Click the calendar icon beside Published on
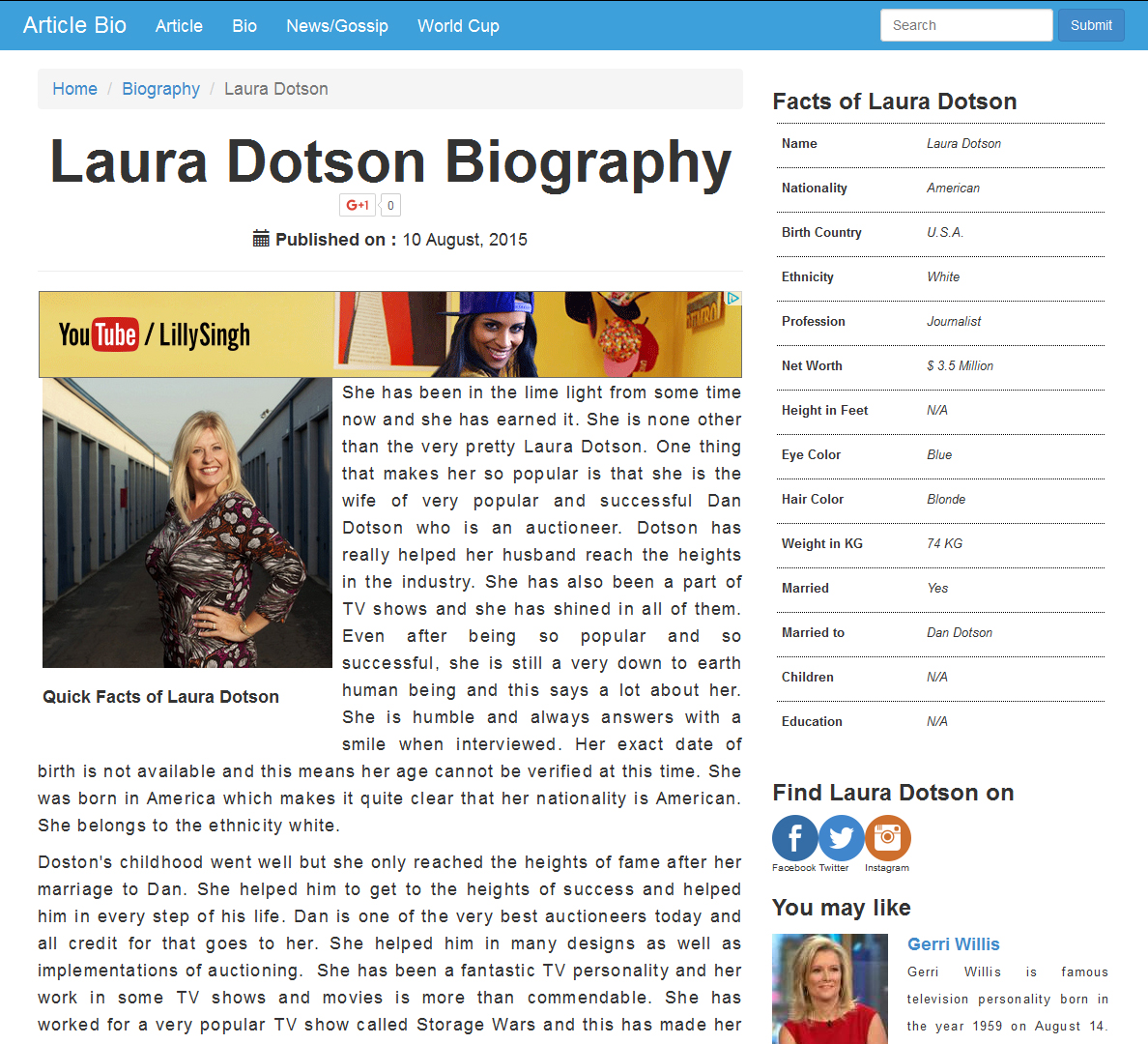1148x1044 pixels. (x=261, y=239)
